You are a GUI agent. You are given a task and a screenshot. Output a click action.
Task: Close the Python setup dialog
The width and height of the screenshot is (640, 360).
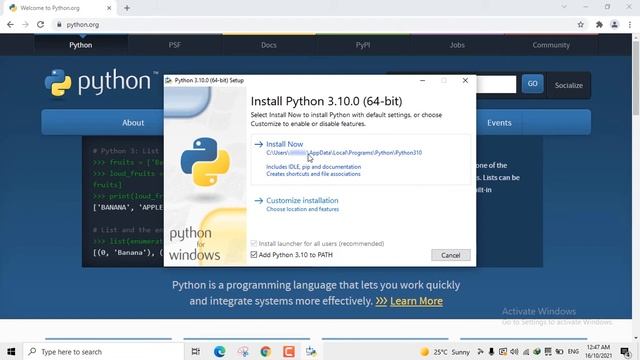(465, 80)
